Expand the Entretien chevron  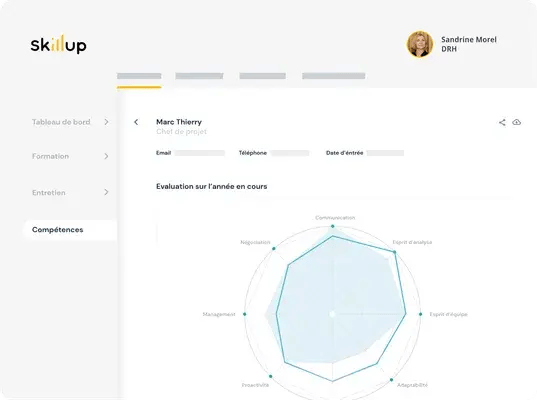[106, 192]
